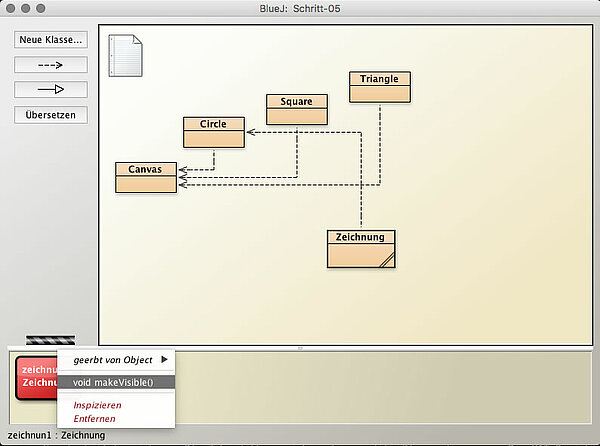The width and height of the screenshot is (600, 446).
Task: Choose void makeVisible() from context menu
Action: [116, 382]
